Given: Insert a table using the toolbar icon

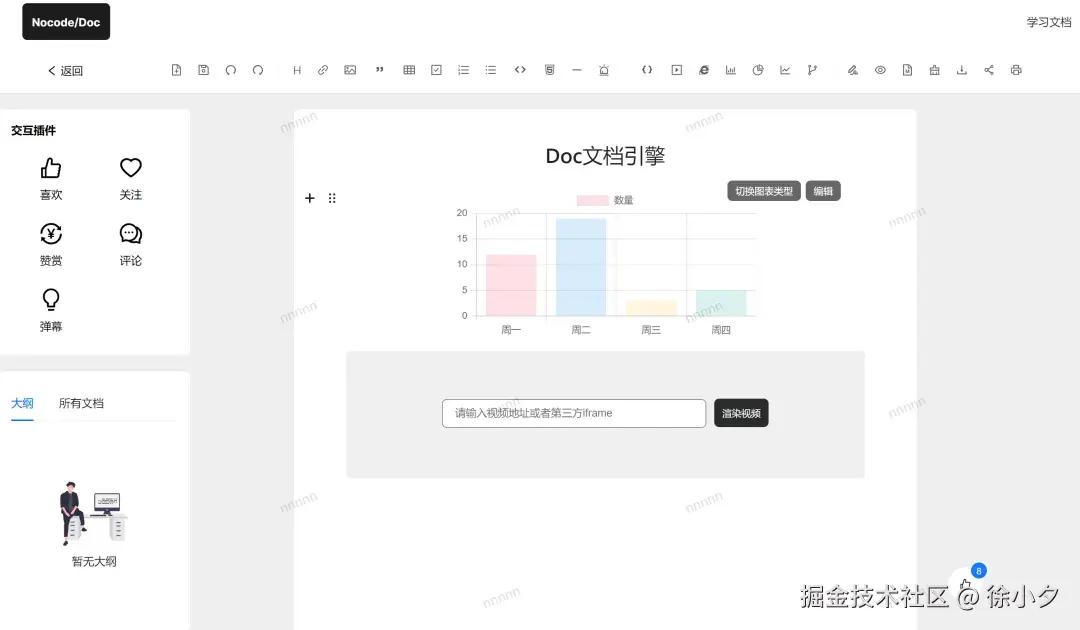Looking at the screenshot, I should [409, 70].
